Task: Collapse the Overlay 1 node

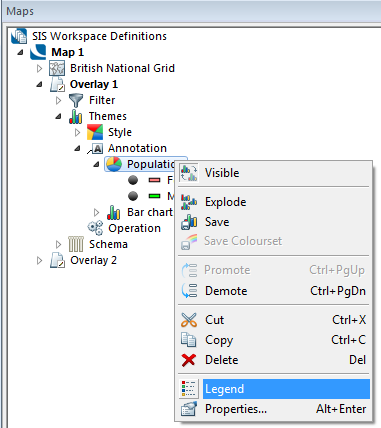Action: click(40, 84)
